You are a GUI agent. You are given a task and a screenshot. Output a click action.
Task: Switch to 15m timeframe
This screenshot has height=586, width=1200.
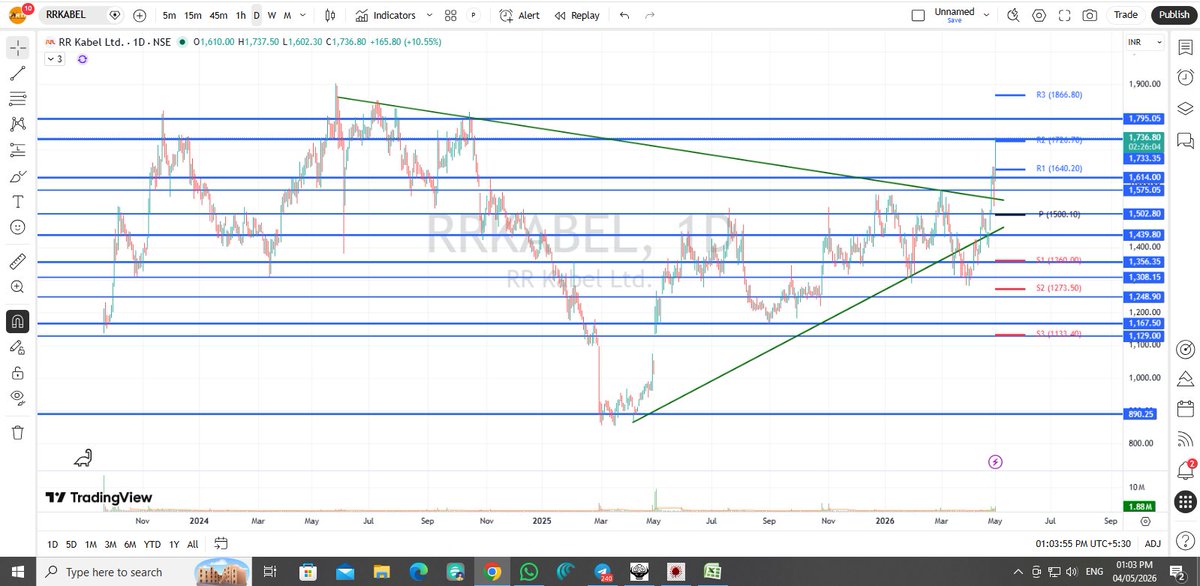[x=192, y=15]
